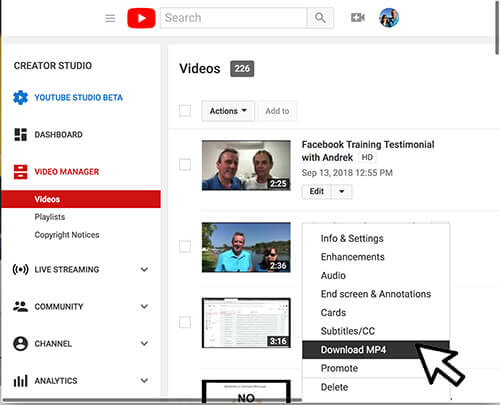The height and width of the screenshot is (405, 500).
Task: Expand the Channel section
Action: click(144, 343)
